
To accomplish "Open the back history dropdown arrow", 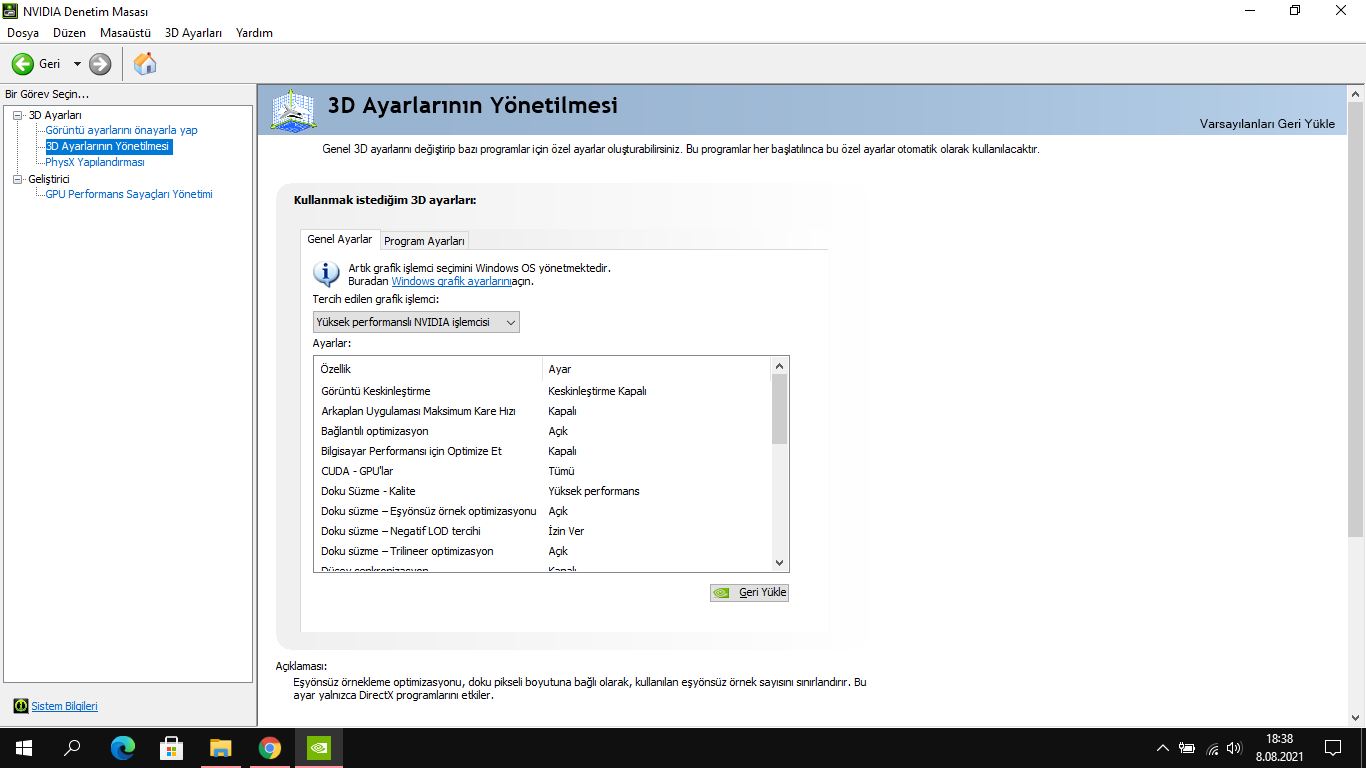I will 77,64.
